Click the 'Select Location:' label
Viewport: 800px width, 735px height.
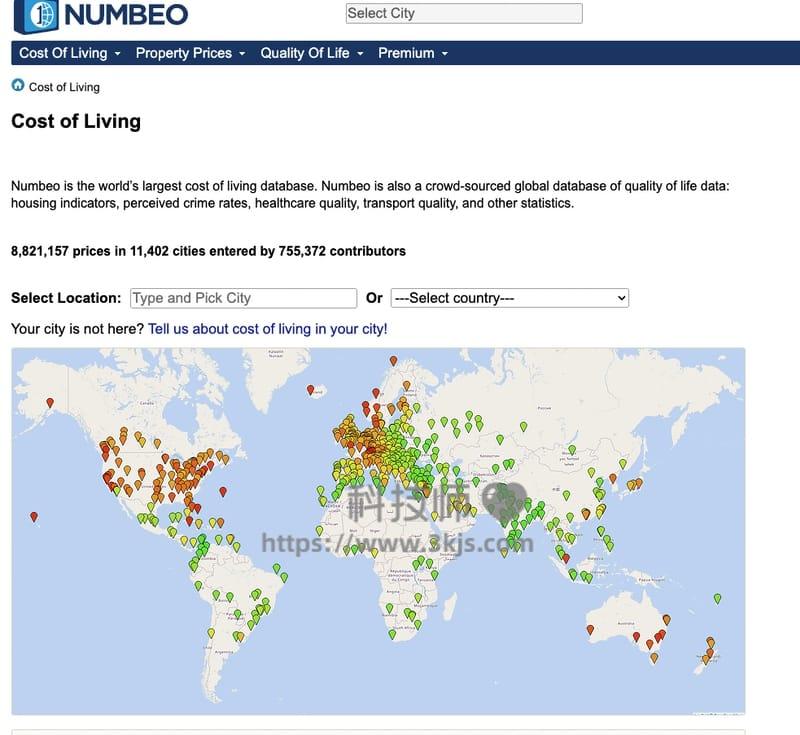click(66, 298)
